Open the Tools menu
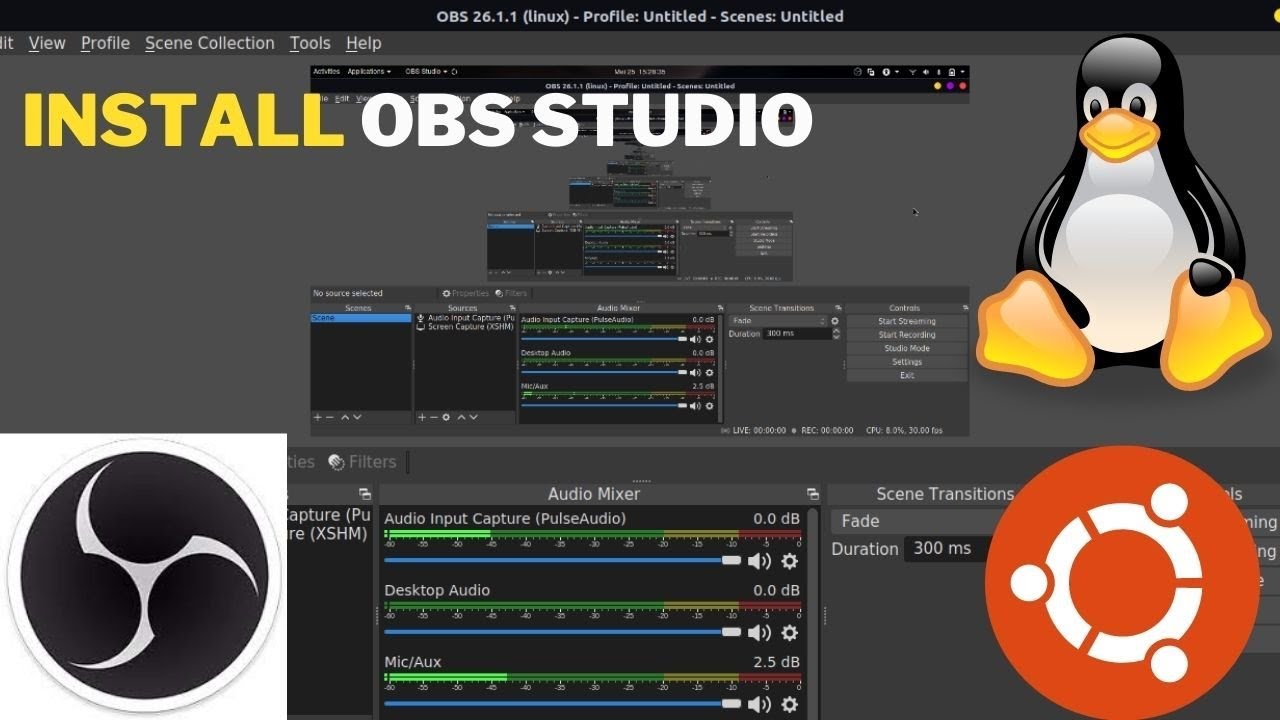 coord(310,43)
